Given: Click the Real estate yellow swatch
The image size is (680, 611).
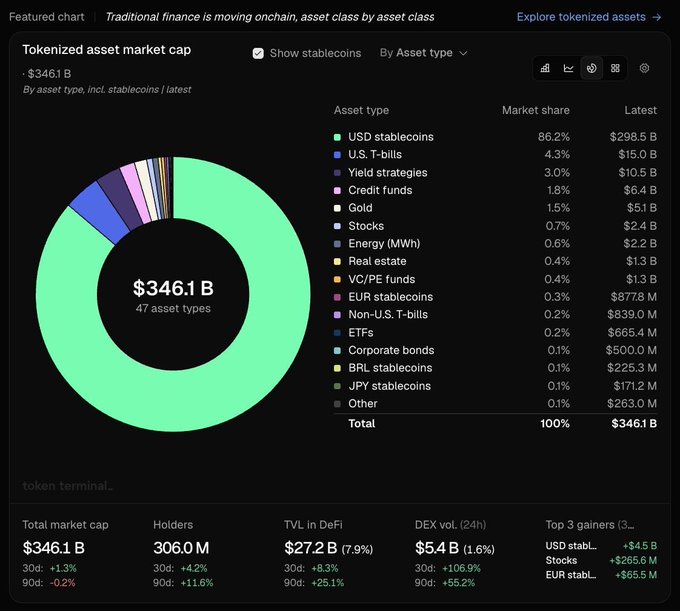Looking at the screenshot, I should click(x=337, y=261).
